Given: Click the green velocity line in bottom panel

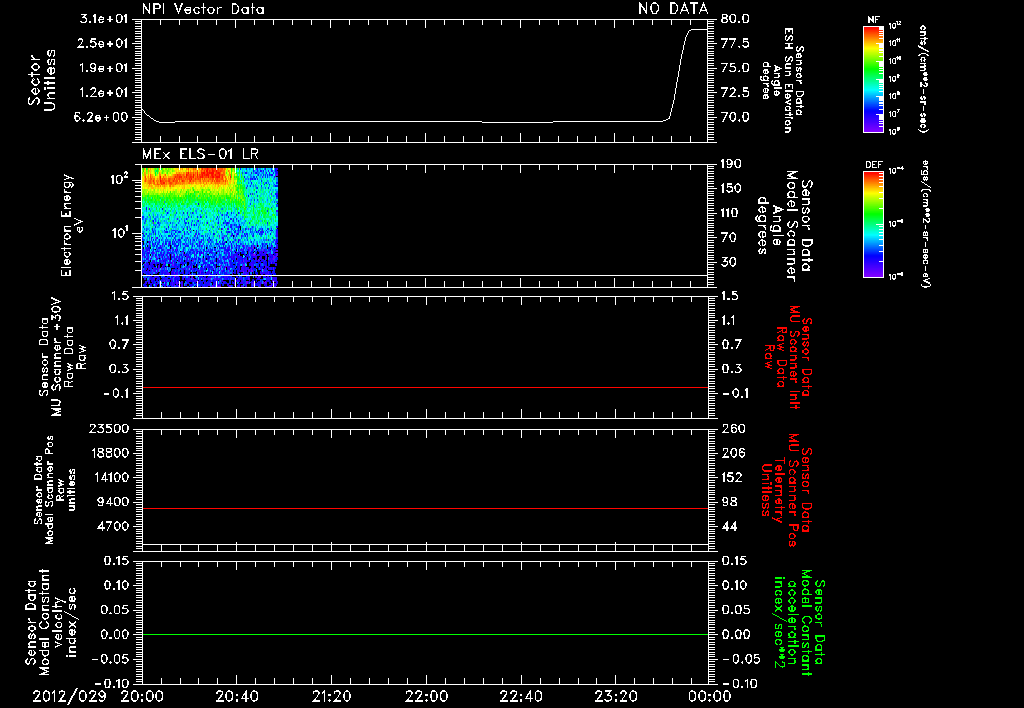Looking at the screenshot, I should tap(424, 634).
